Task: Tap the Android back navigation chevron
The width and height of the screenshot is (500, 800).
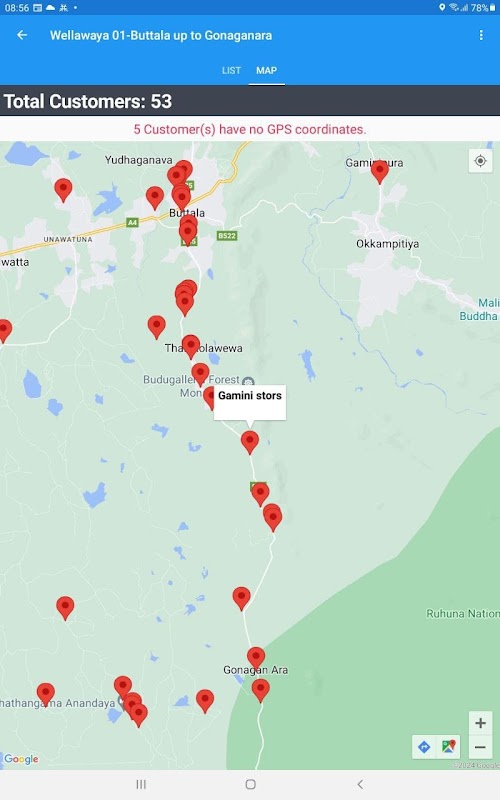Action: click(x=360, y=784)
